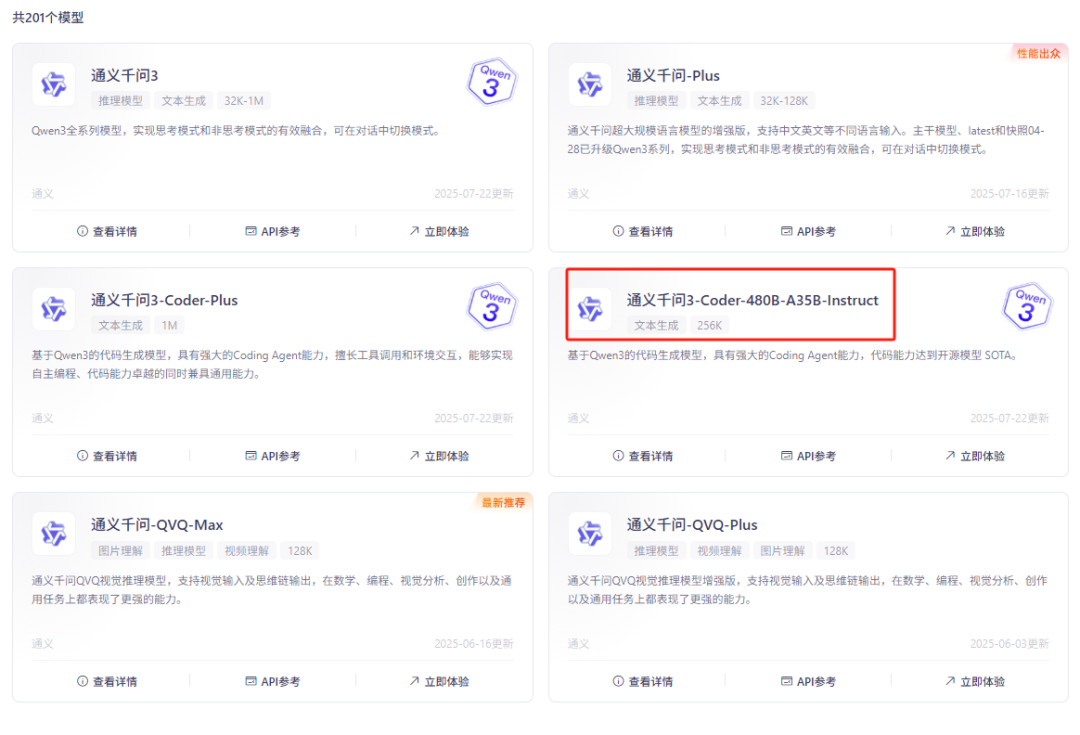Click the 256K context tag
This screenshot has width=1080, height=735.
[x=709, y=325]
